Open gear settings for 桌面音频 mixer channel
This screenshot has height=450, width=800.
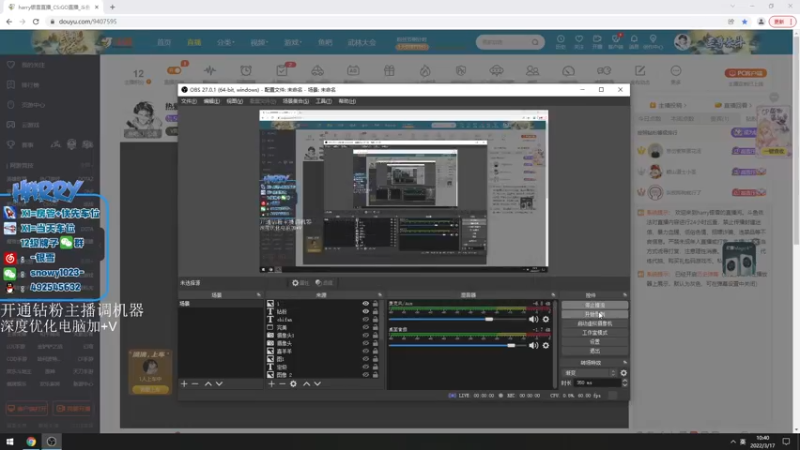click(x=546, y=345)
